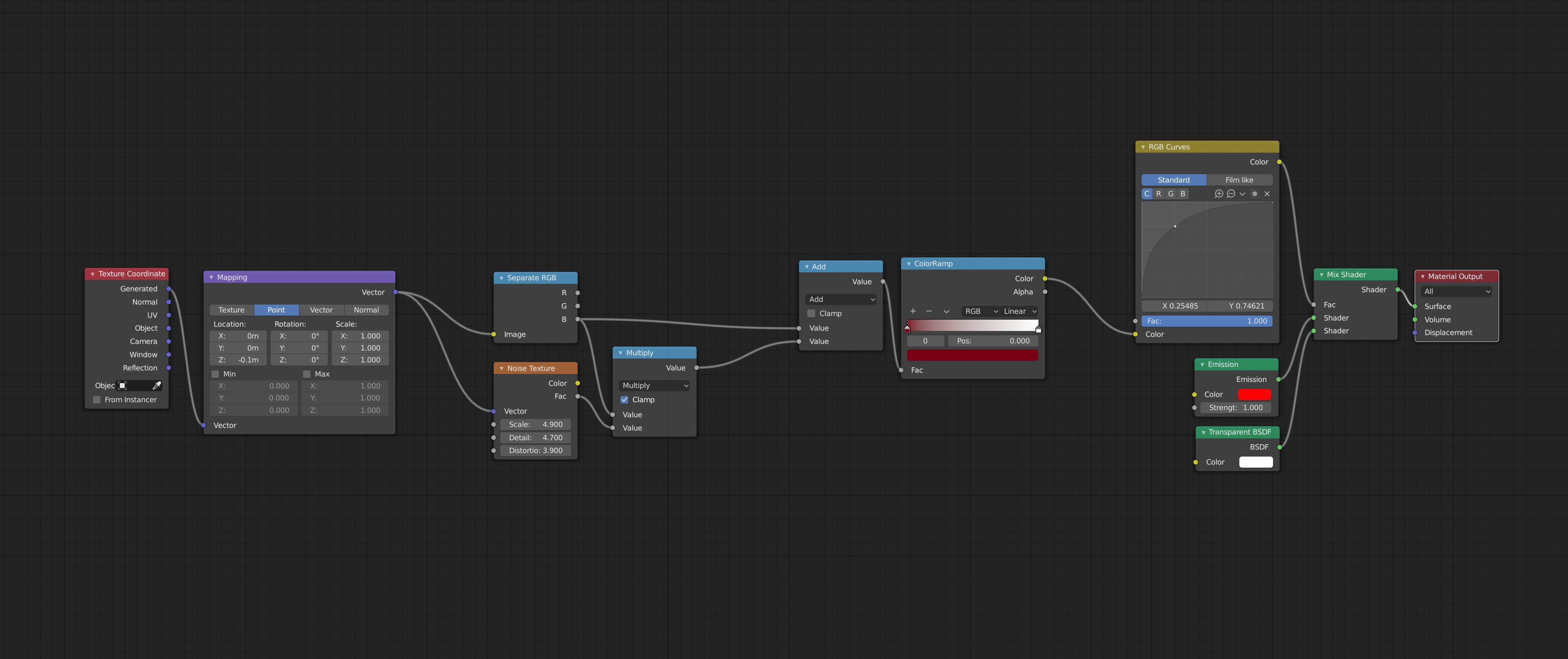Add a new ColorRamp stop with plus
This screenshot has width=1568, height=659.
(913, 311)
